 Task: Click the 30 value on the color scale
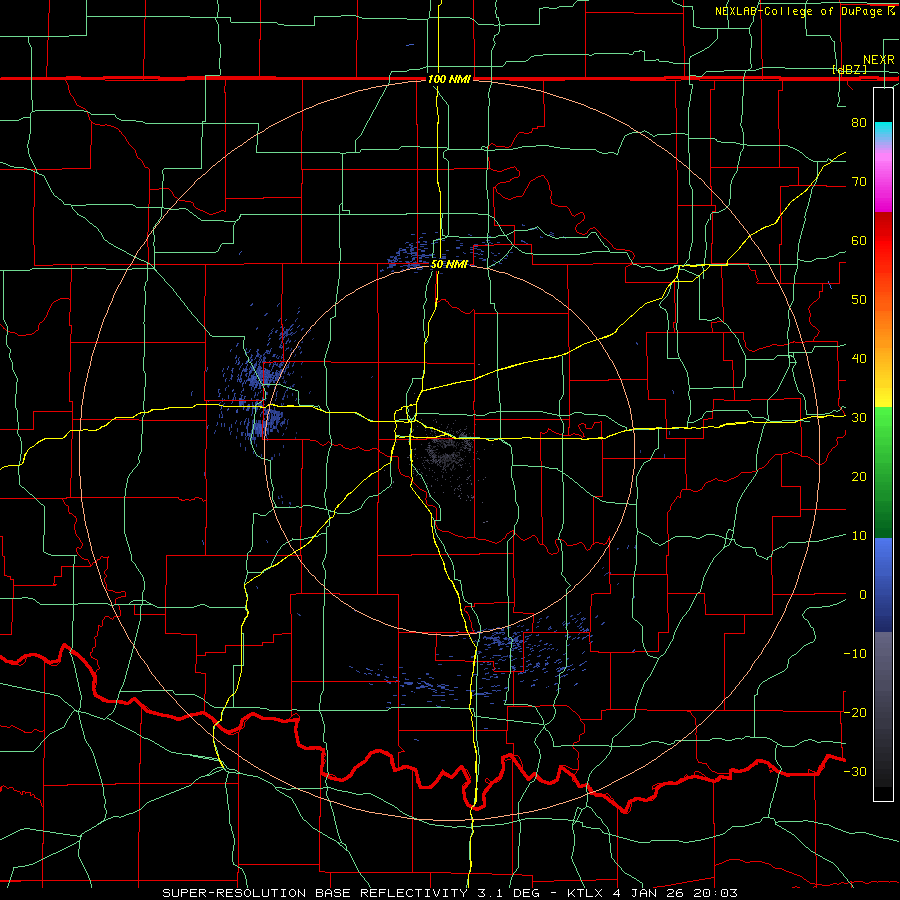(859, 417)
